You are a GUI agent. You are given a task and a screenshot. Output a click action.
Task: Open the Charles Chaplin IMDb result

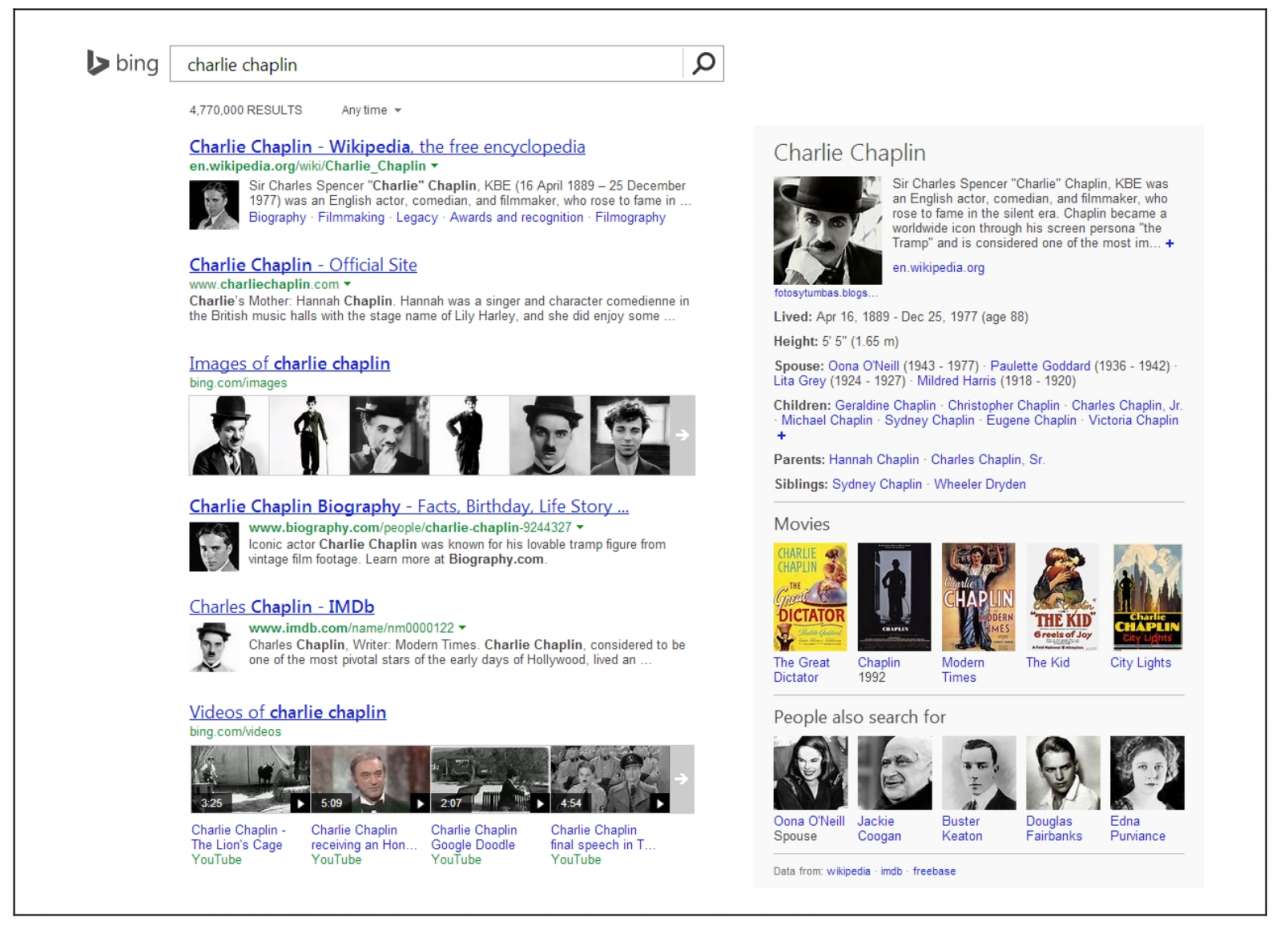(x=282, y=607)
